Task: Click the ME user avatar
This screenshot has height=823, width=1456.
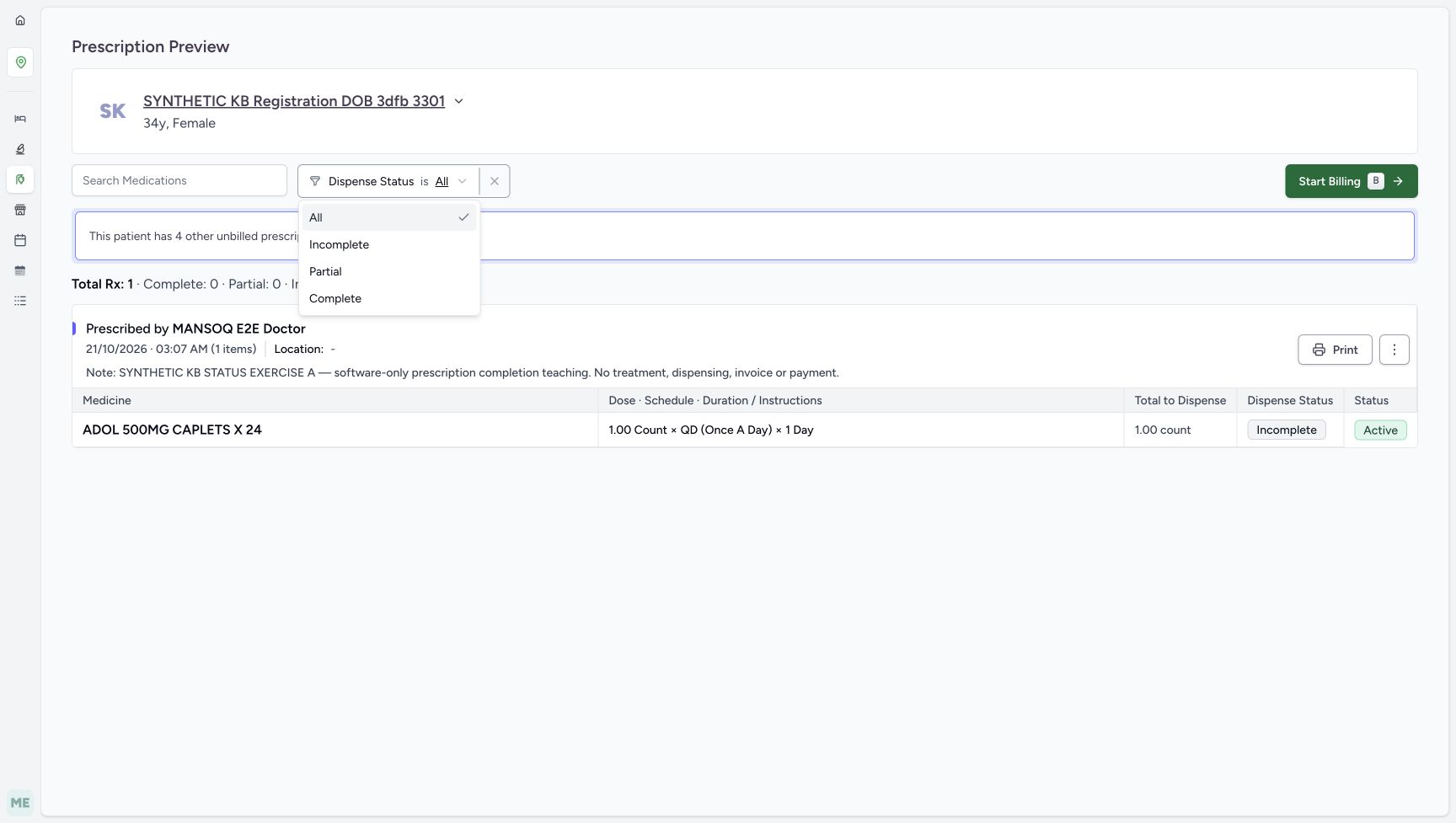Action: [20, 803]
